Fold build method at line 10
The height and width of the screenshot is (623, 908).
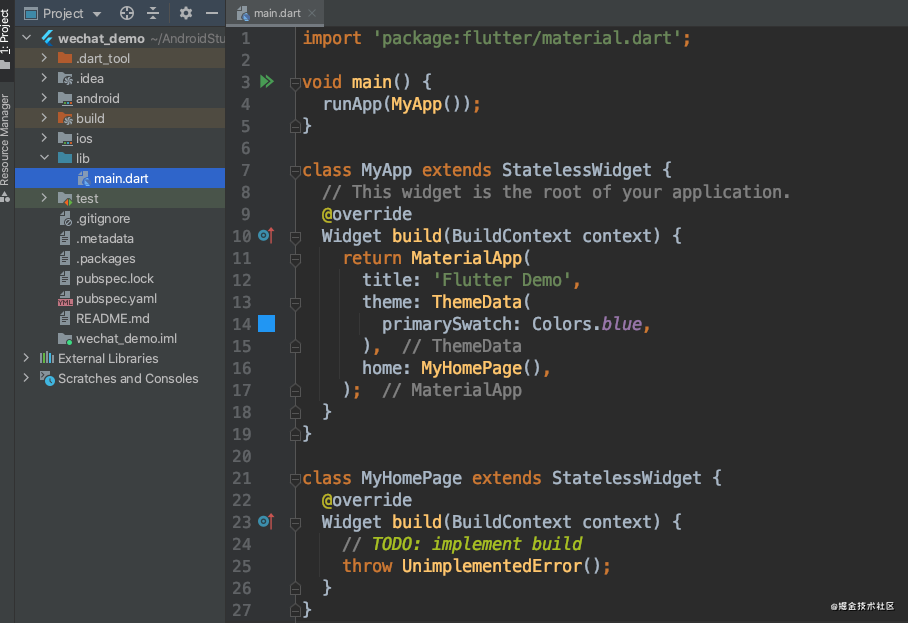tap(295, 237)
